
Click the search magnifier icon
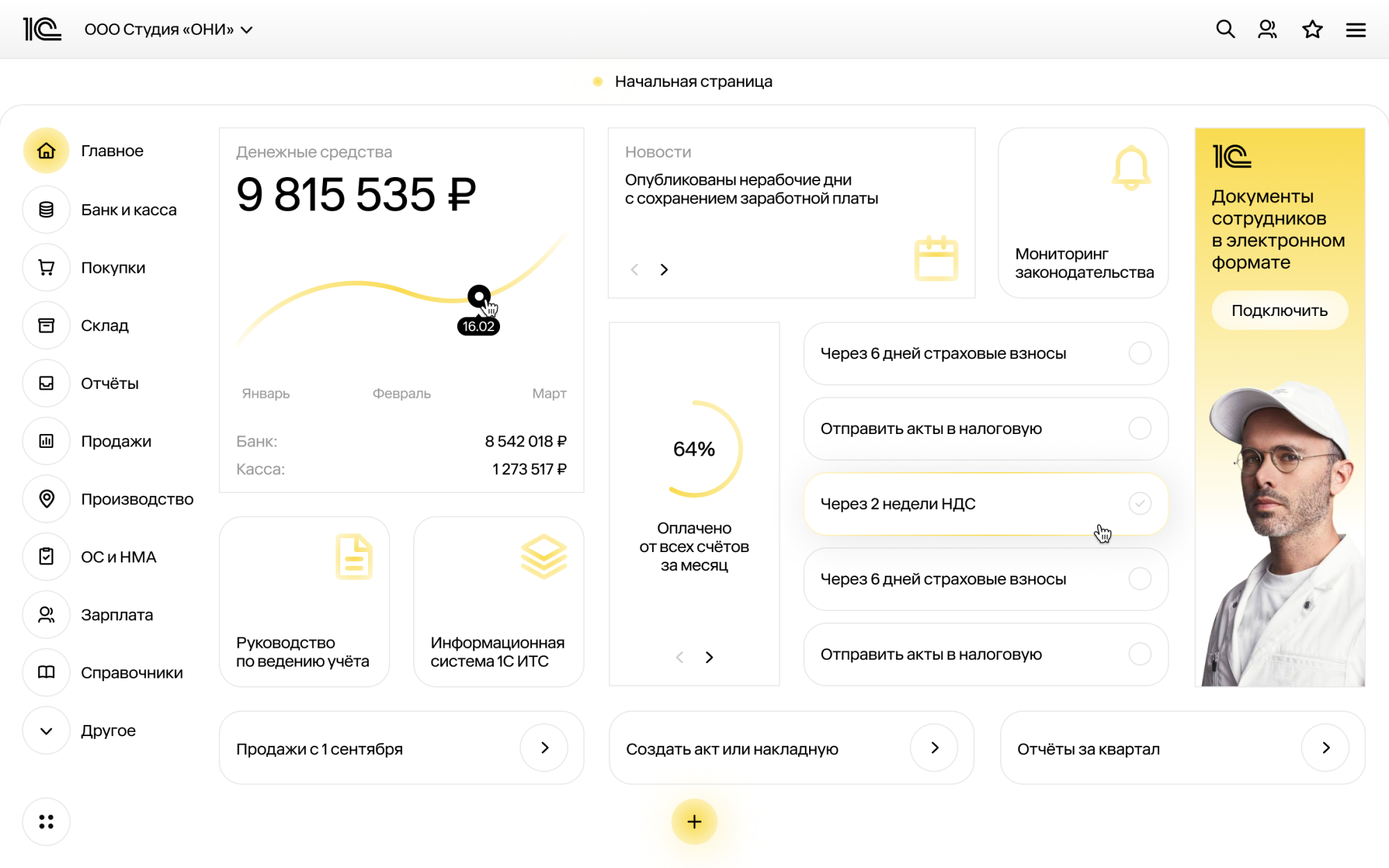[x=1225, y=29]
